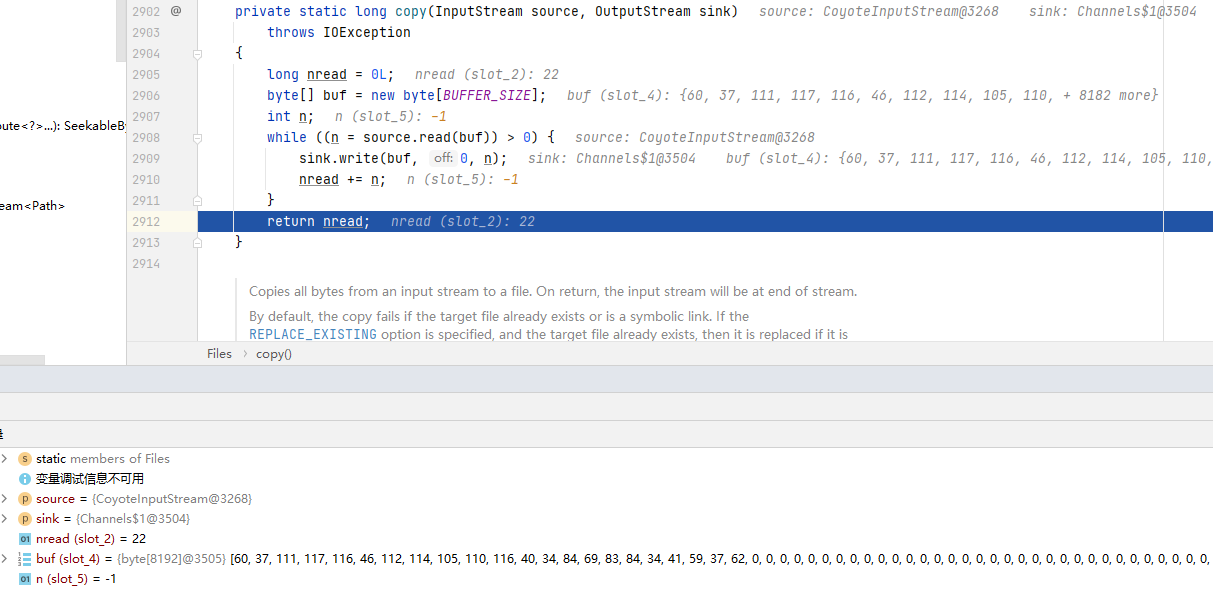This screenshot has height=600, width=1213.
Task: Collapse code block at fold marker on line 2904
Action: [x=197, y=53]
